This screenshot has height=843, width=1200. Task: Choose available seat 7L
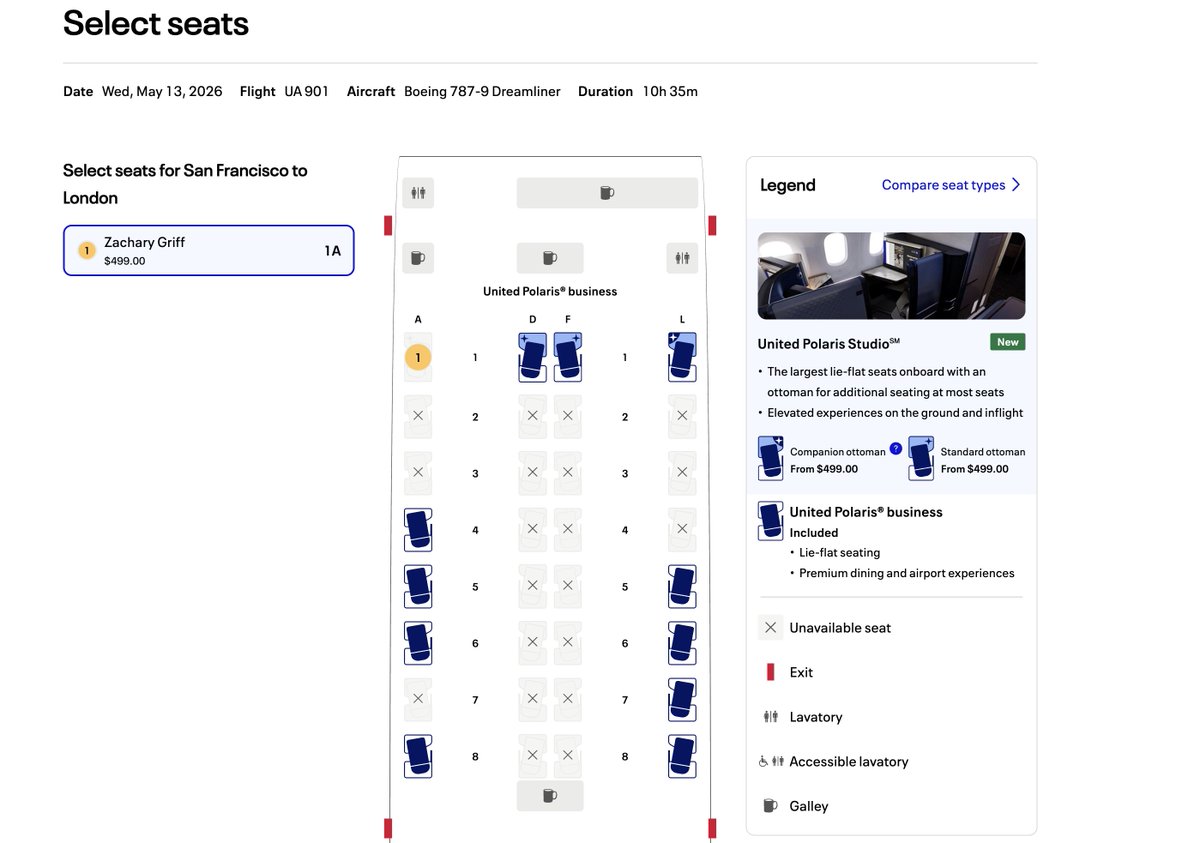[x=682, y=700]
